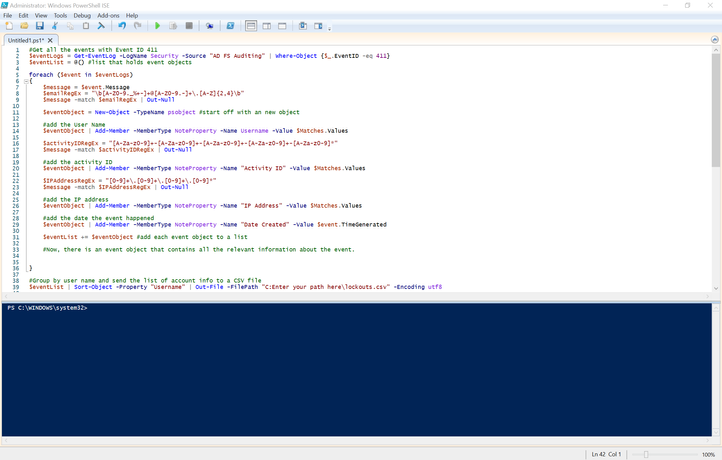Click Sort-Object on line 39
The width and height of the screenshot is (722, 460).
click(93, 287)
